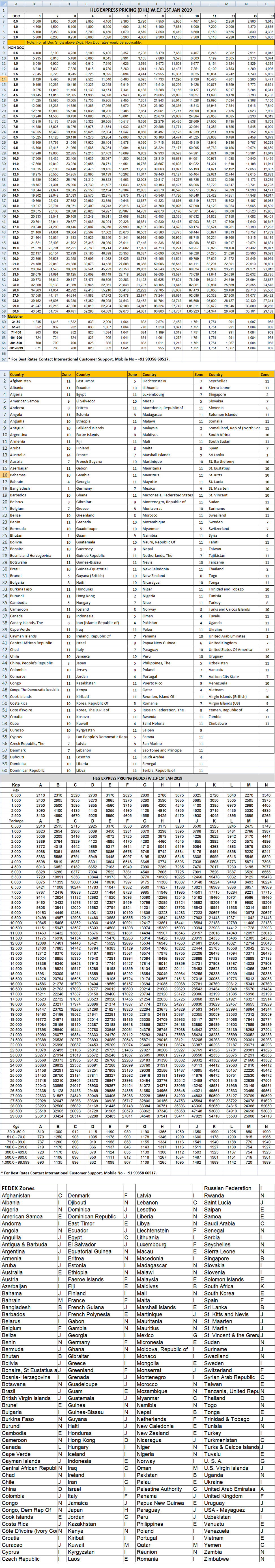Select the DHL pricing title cell
This screenshot has width=275, height=1568.
[x=141, y=10]
